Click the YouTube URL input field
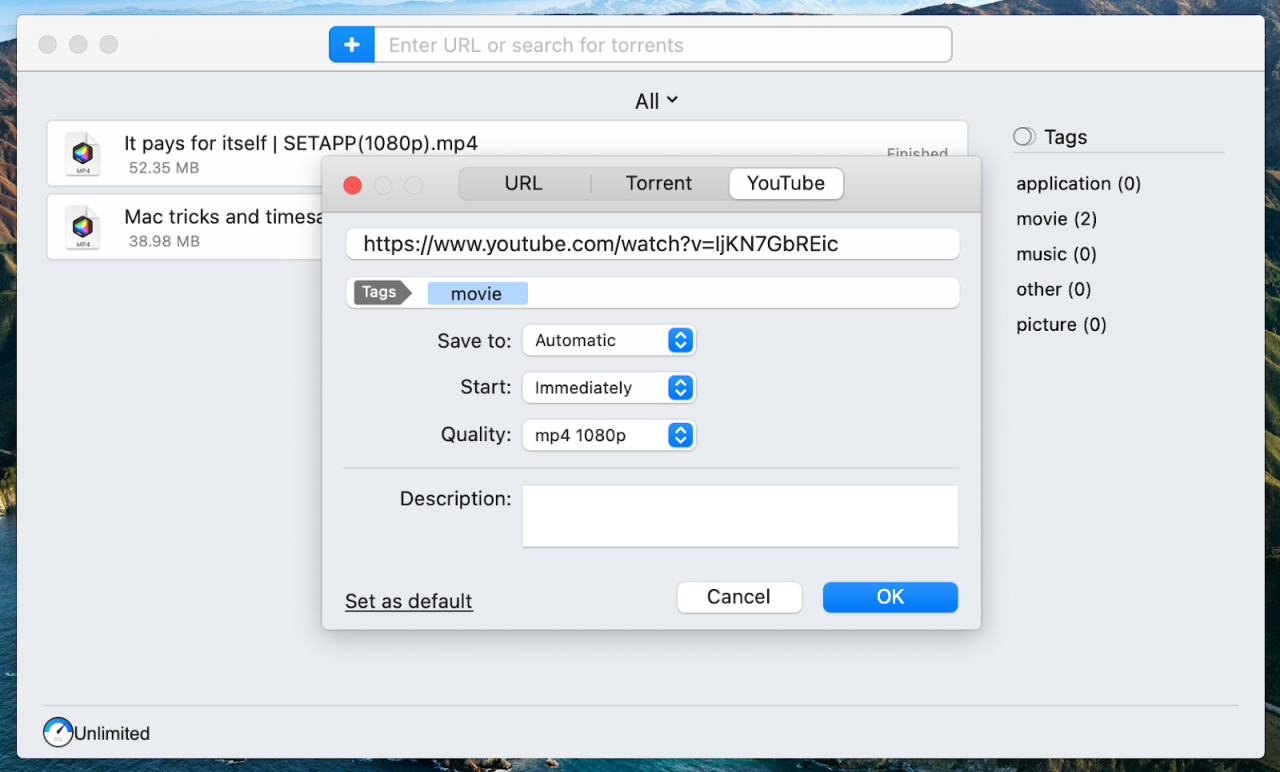The width and height of the screenshot is (1280, 772). click(x=653, y=244)
